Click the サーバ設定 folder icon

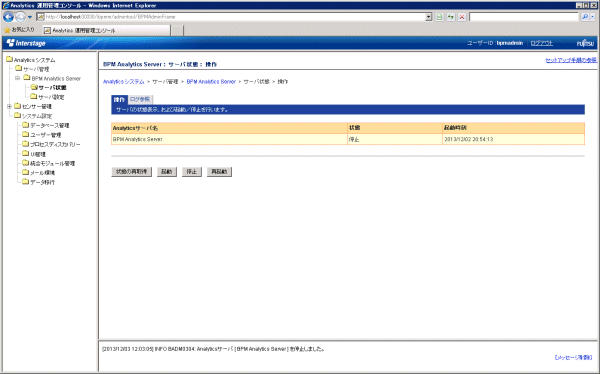click(x=34, y=96)
